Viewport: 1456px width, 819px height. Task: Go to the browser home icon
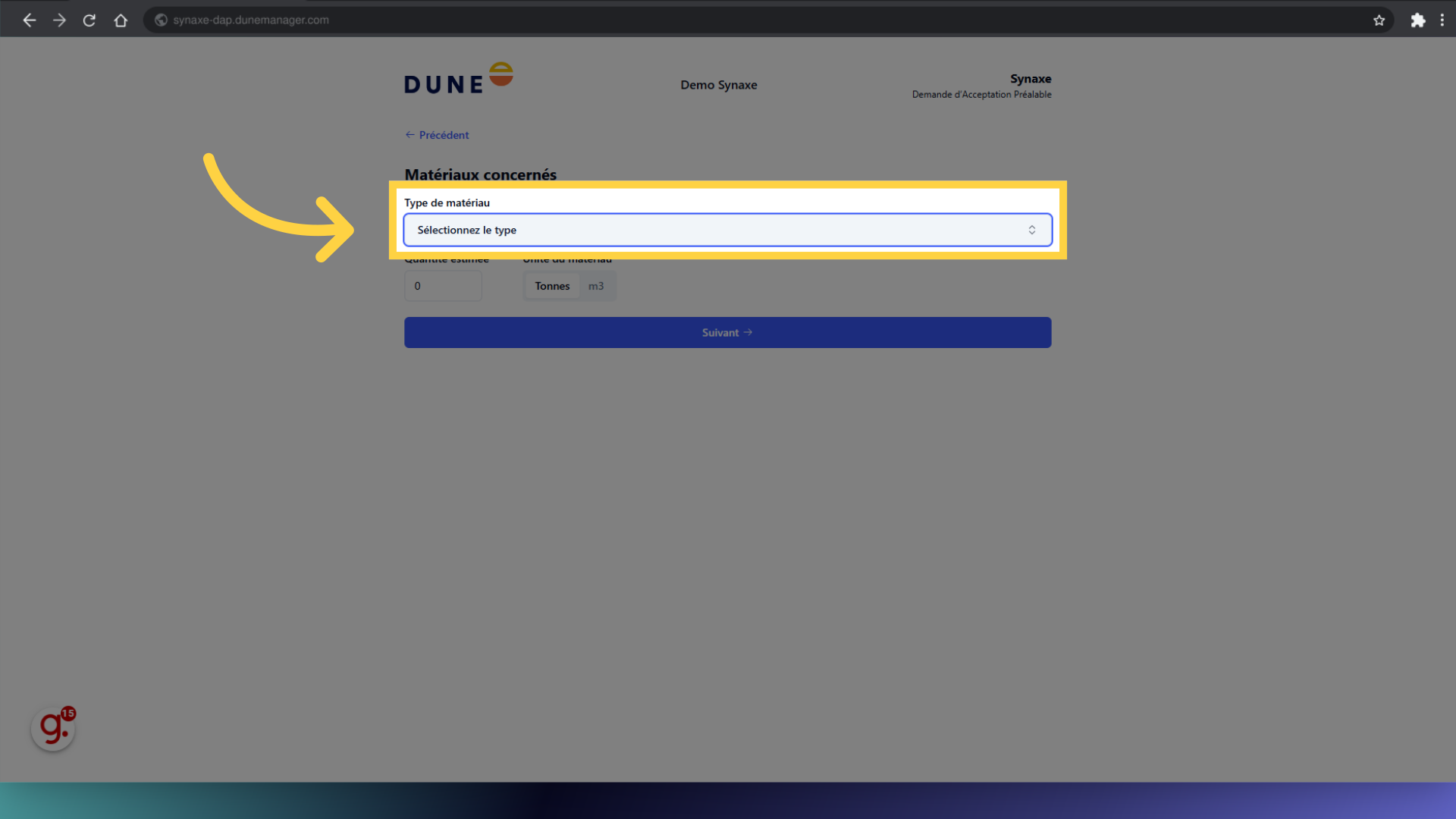121,20
